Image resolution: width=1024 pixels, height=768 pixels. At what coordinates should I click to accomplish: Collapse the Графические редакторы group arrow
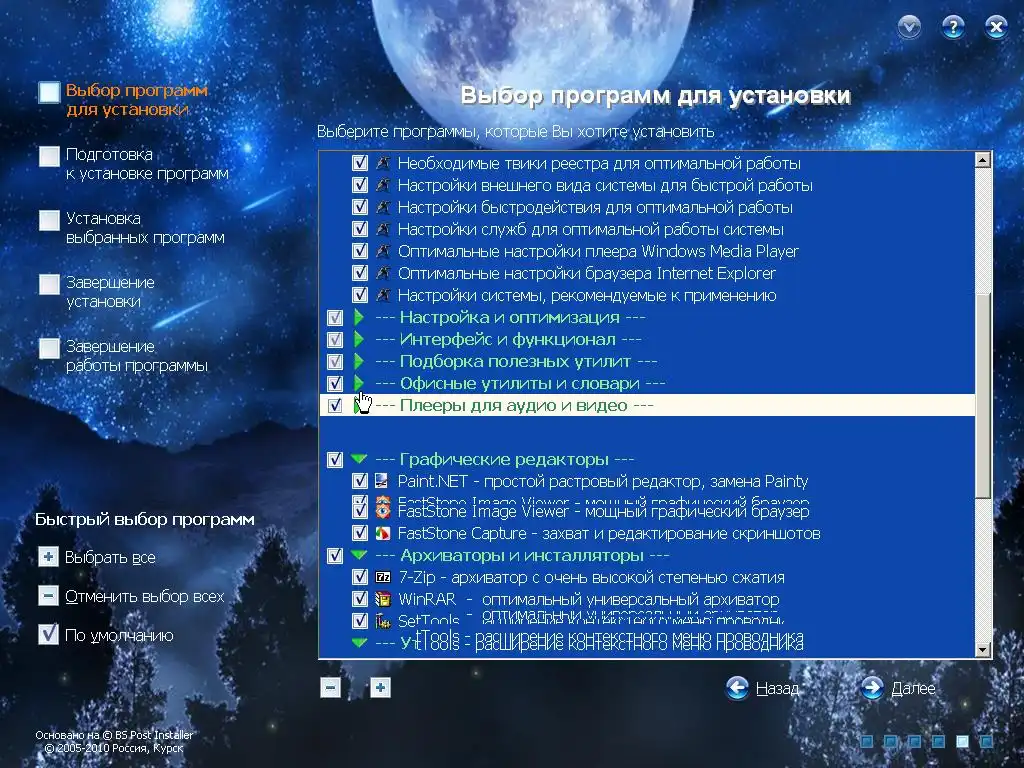tap(359, 459)
